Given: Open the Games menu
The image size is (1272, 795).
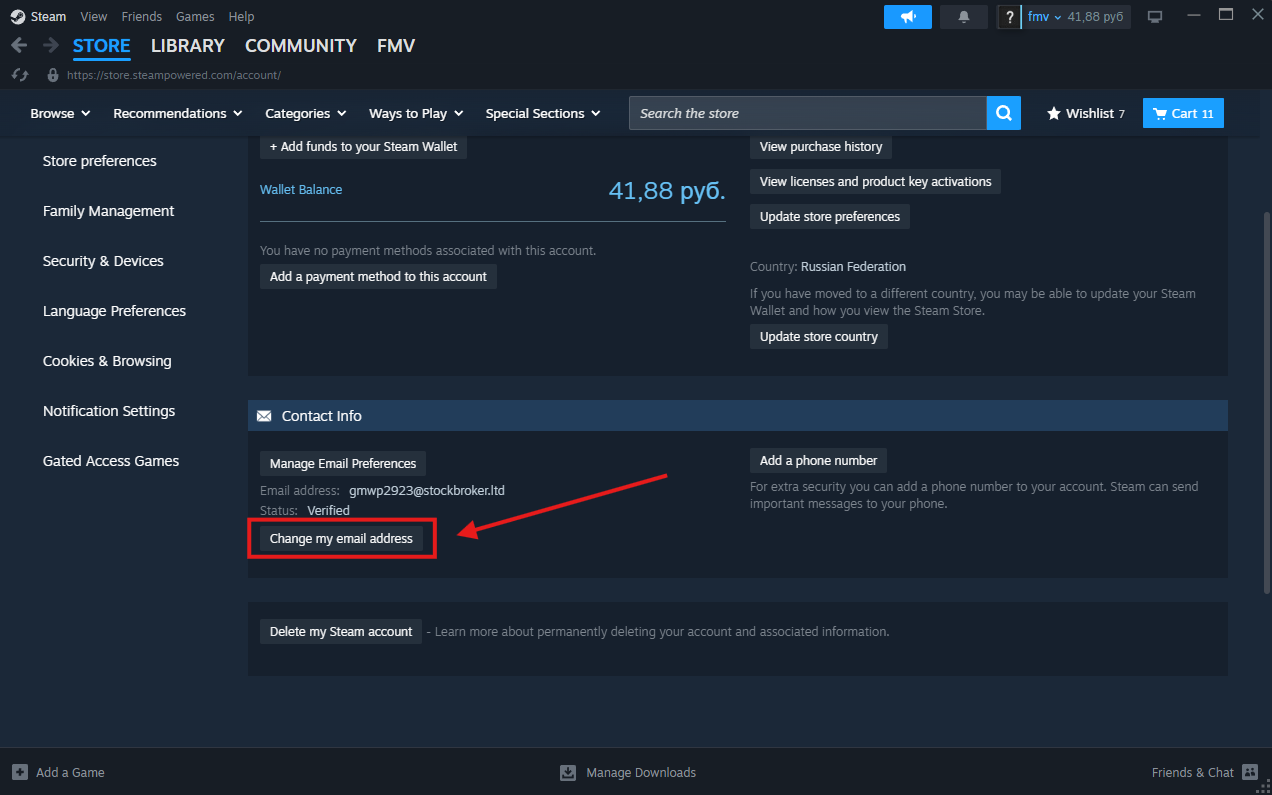Looking at the screenshot, I should (195, 17).
